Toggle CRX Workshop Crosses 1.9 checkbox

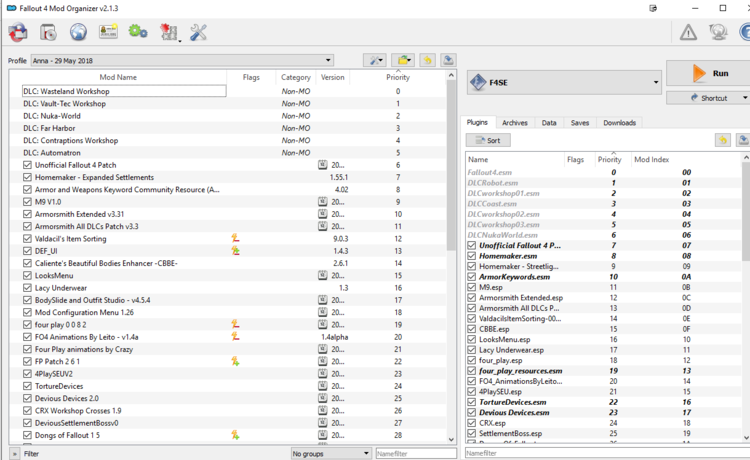[x=27, y=410]
